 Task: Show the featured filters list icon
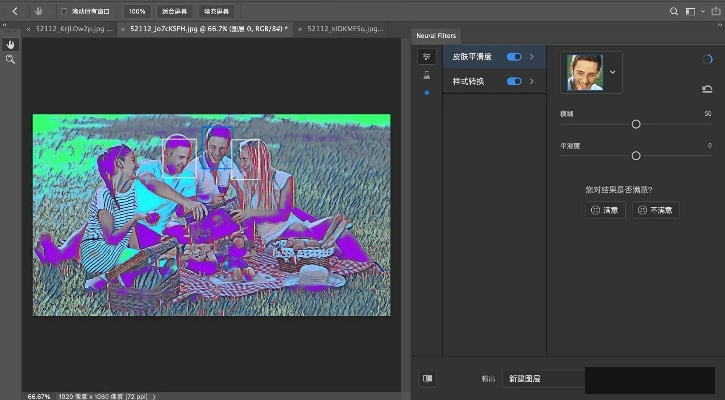(x=427, y=57)
